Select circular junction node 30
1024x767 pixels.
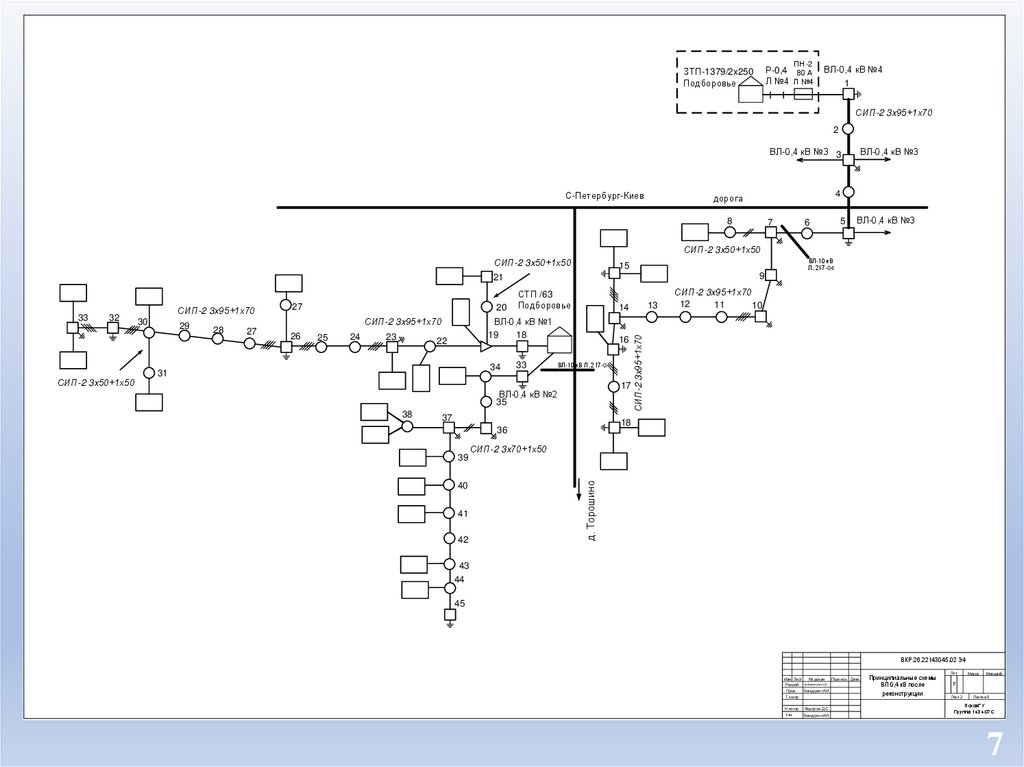(x=149, y=333)
